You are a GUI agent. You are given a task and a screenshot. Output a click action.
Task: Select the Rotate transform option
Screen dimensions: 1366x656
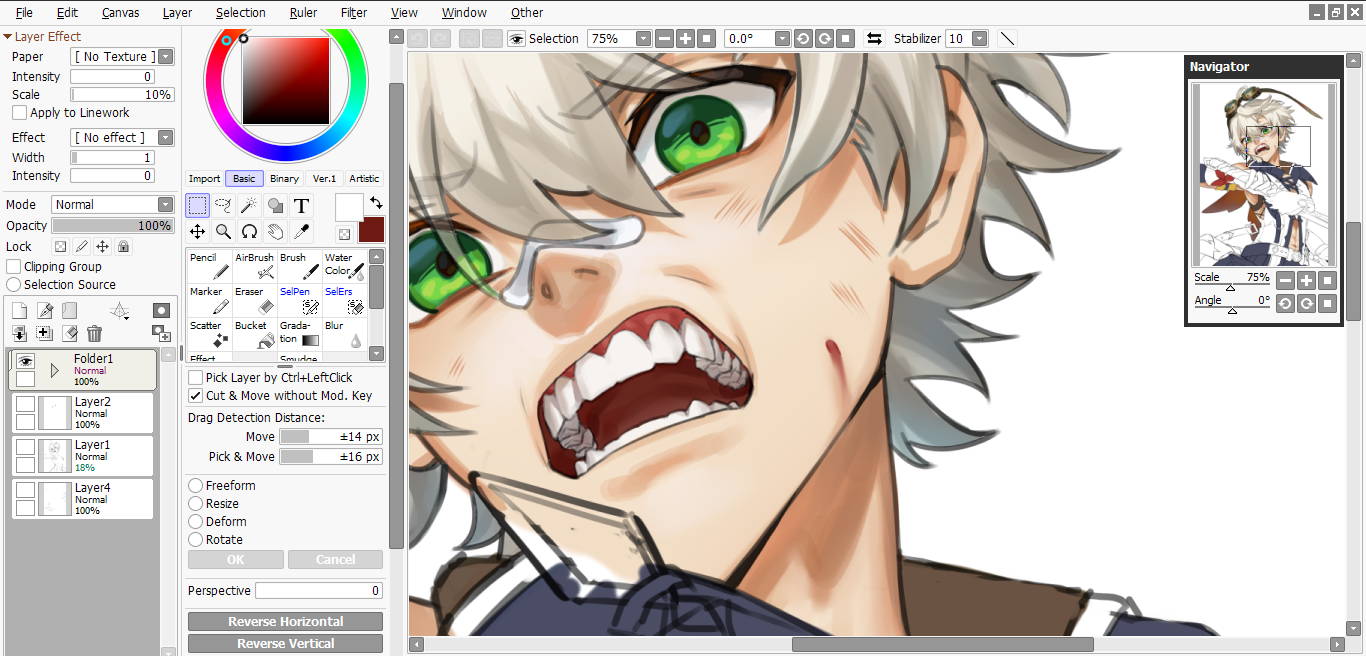[x=196, y=539]
